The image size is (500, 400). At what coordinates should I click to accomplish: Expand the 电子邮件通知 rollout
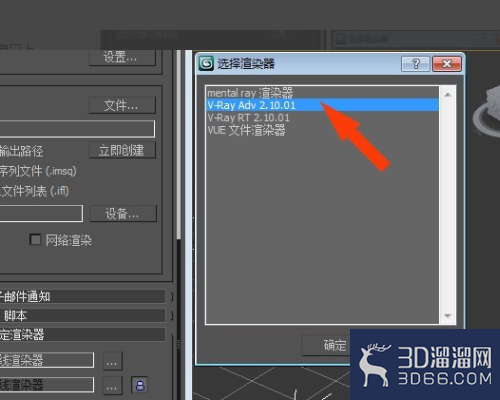tap(82, 296)
